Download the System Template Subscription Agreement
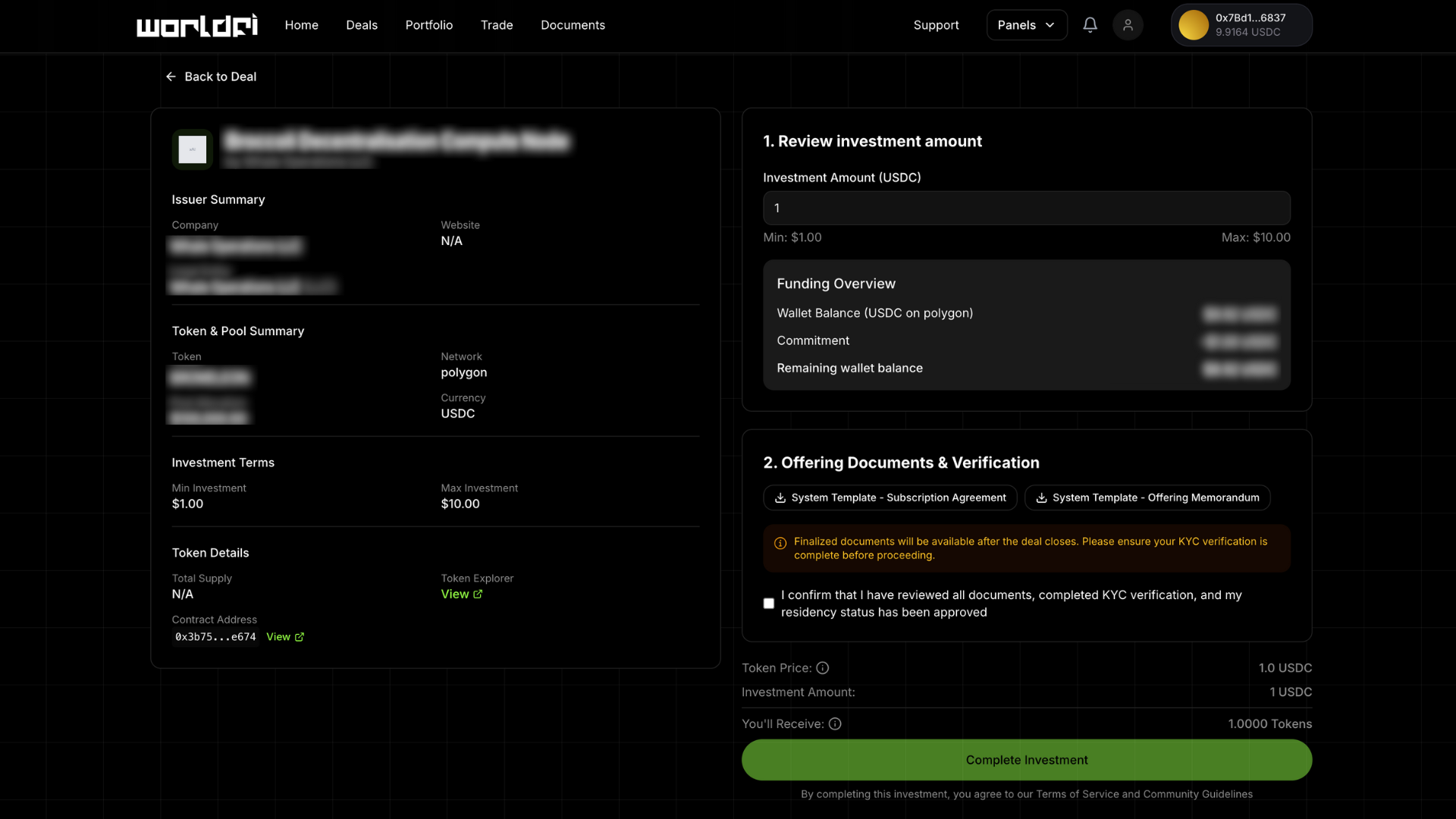The image size is (1456, 819). click(x=890, y=497)
